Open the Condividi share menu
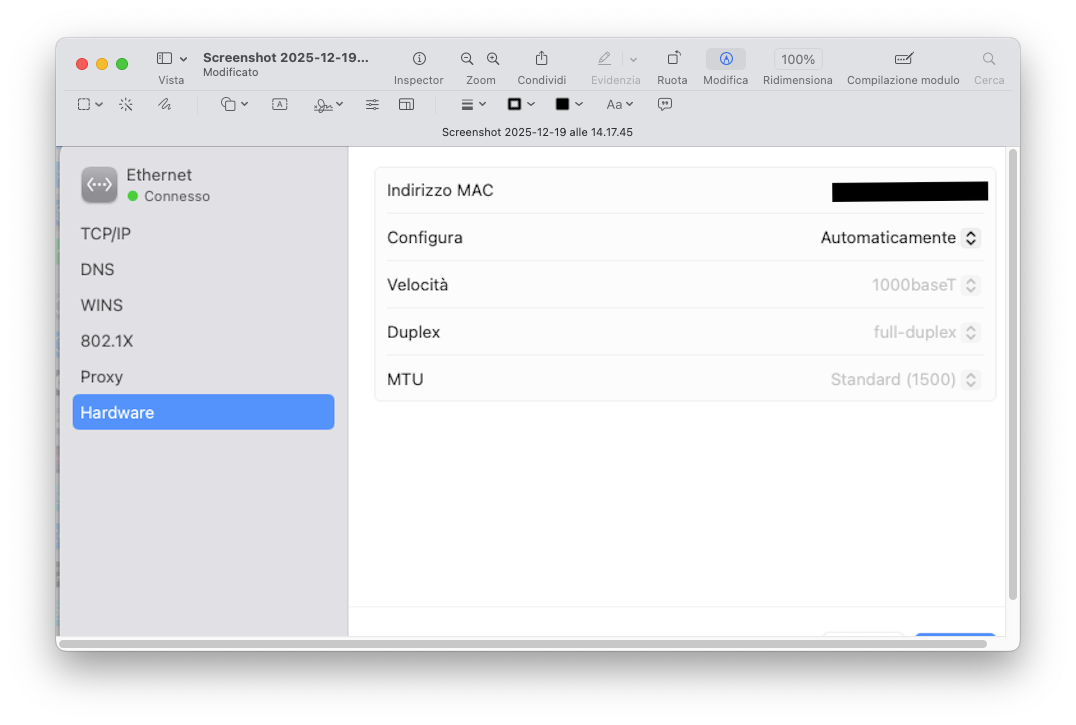Screen dimensions: 1076x725 tap(541, 59)
